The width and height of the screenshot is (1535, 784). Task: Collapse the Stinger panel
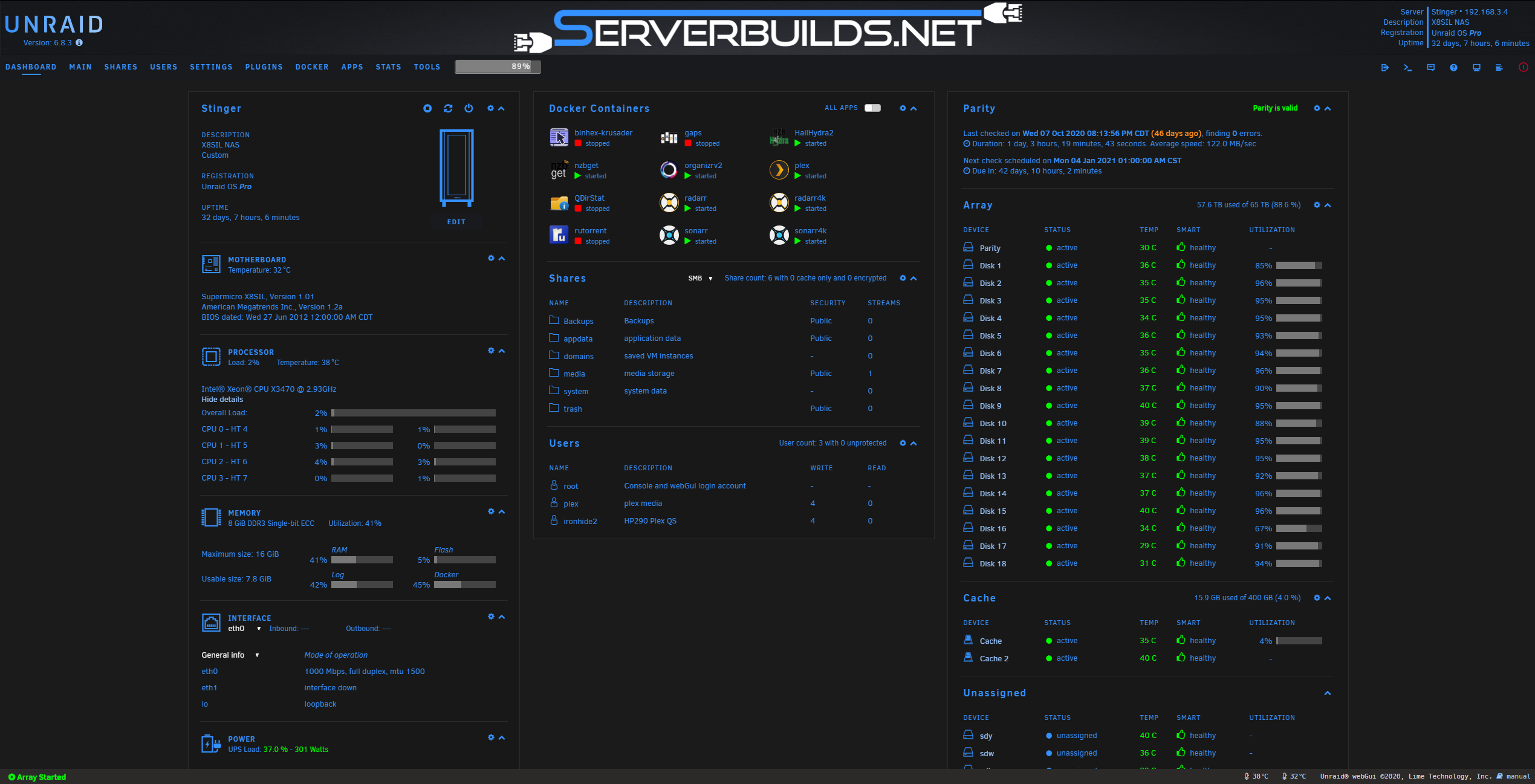501,108
